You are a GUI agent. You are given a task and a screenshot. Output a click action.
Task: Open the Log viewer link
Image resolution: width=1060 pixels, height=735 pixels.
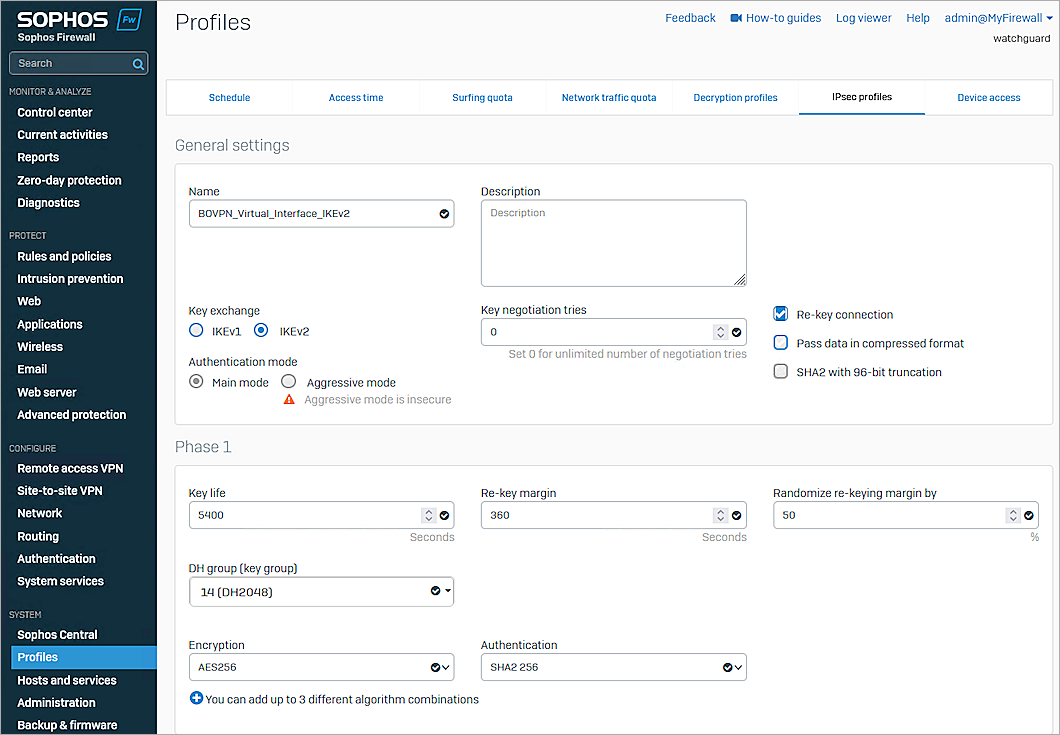pyautogui.click(x=863, y=17)
